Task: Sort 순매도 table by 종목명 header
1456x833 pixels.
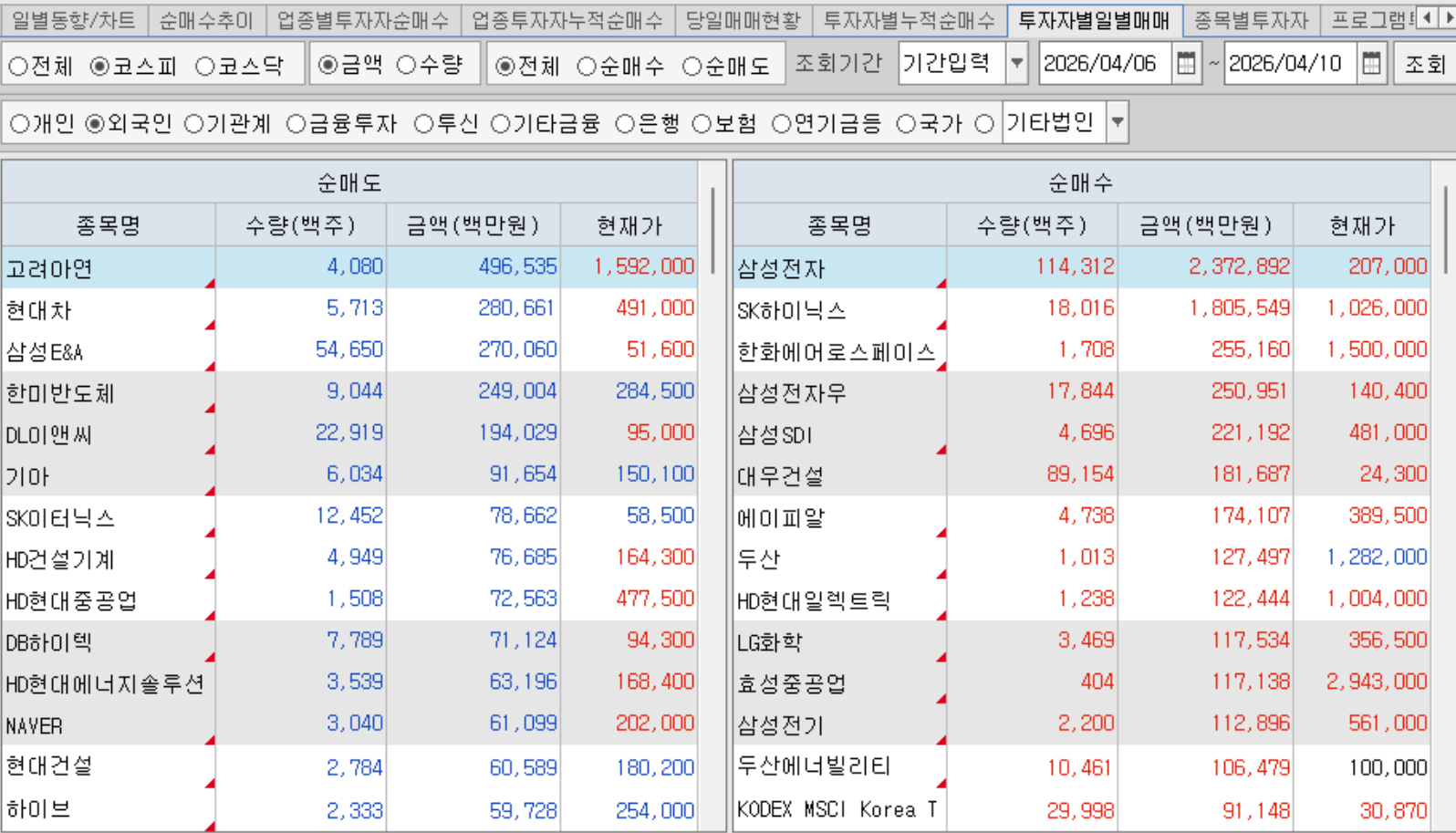Action: click(x=108, y=225)
